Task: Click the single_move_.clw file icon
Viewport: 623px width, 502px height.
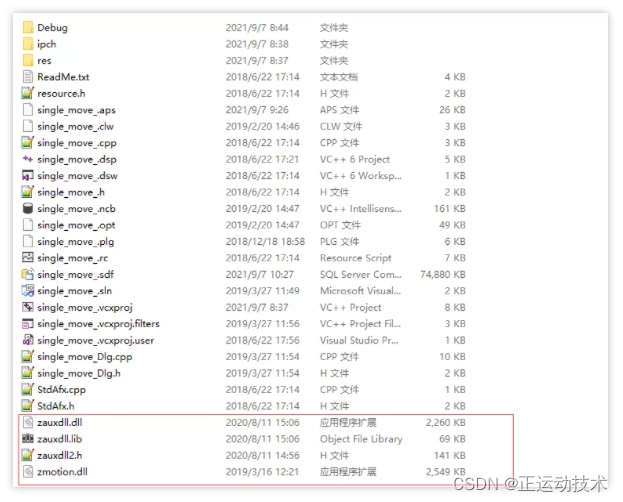Action: [x=28, y=126]
